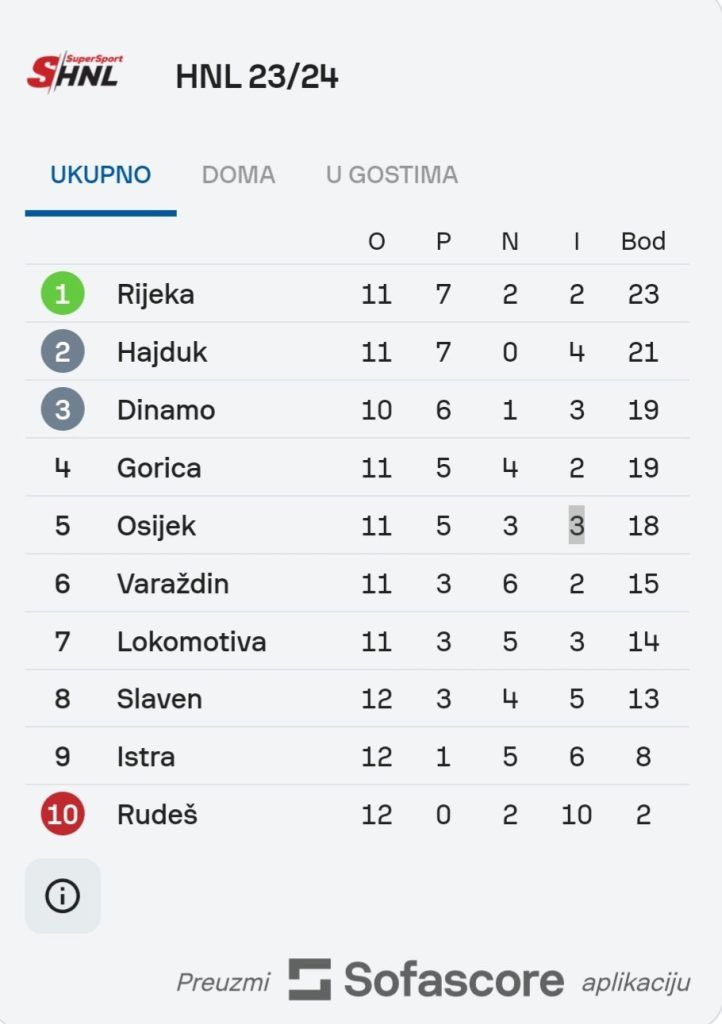
Task: Click the Bod points column header
Action: 643,242
